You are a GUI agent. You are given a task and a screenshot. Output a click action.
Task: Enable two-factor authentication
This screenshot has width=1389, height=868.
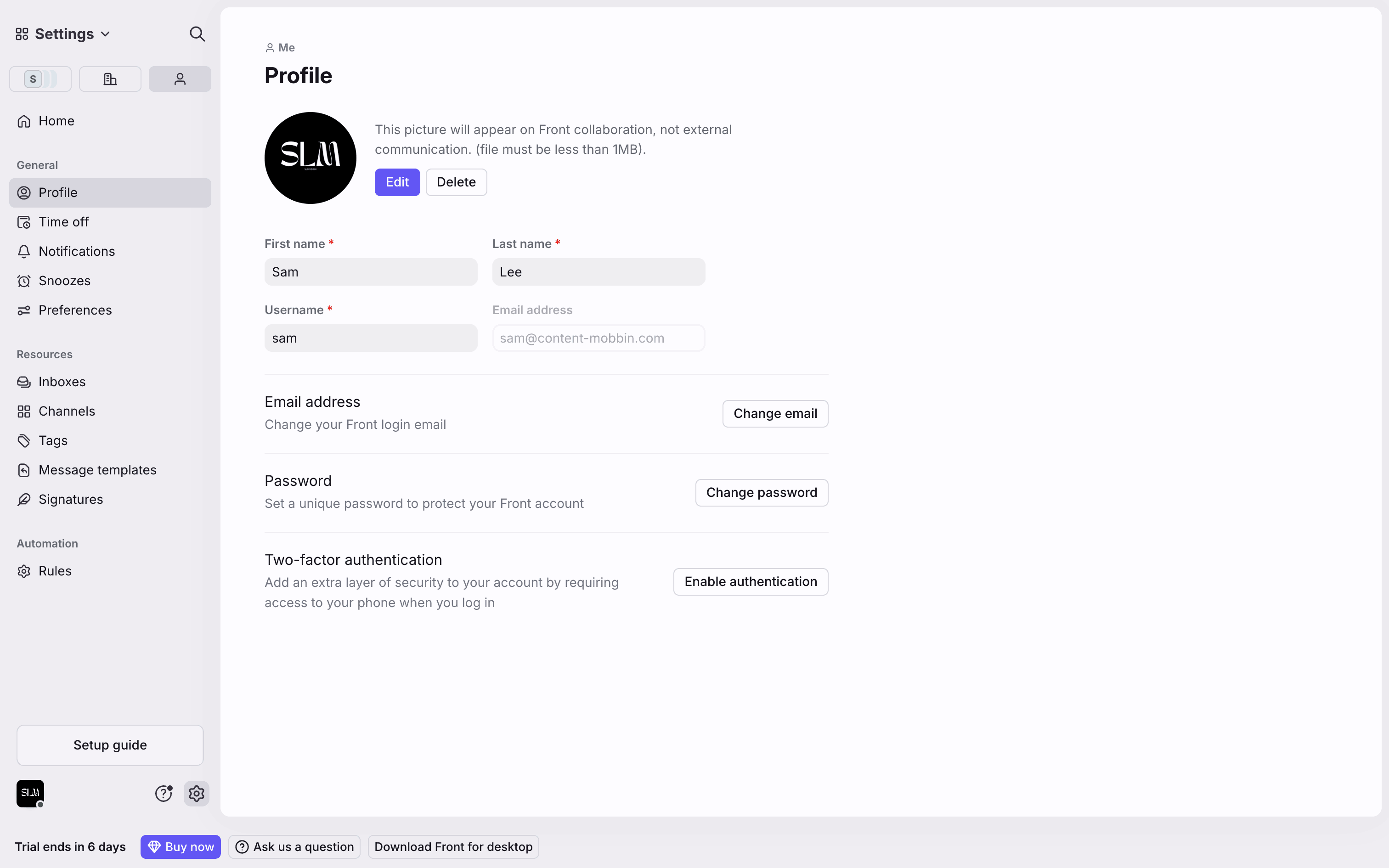(750, 581)
